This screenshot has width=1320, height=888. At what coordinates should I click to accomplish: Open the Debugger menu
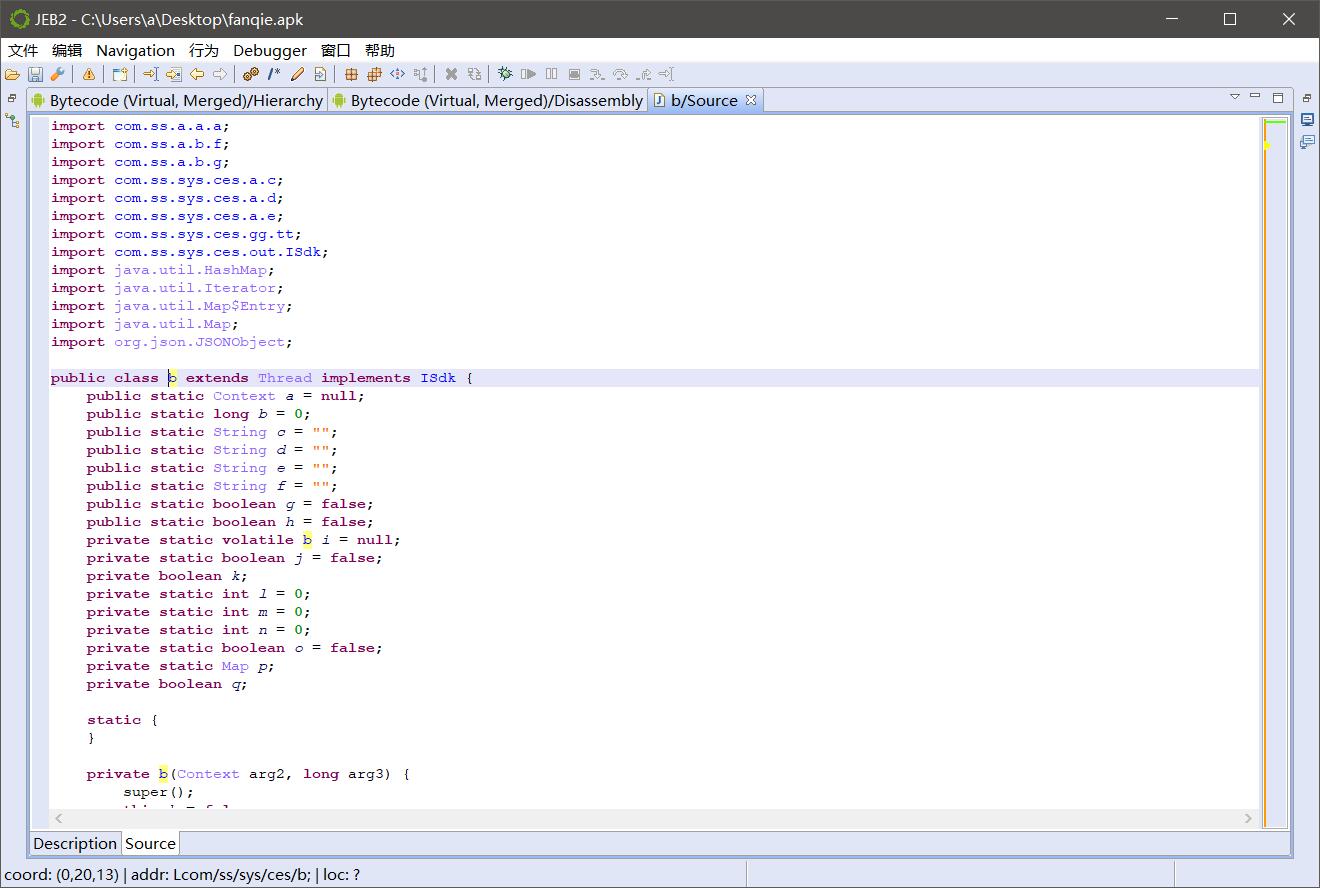[270, 50]
